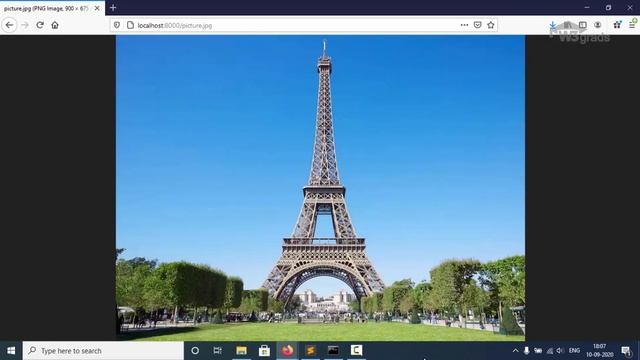
Task: Save page to Pocket
Action: (478, 25)
